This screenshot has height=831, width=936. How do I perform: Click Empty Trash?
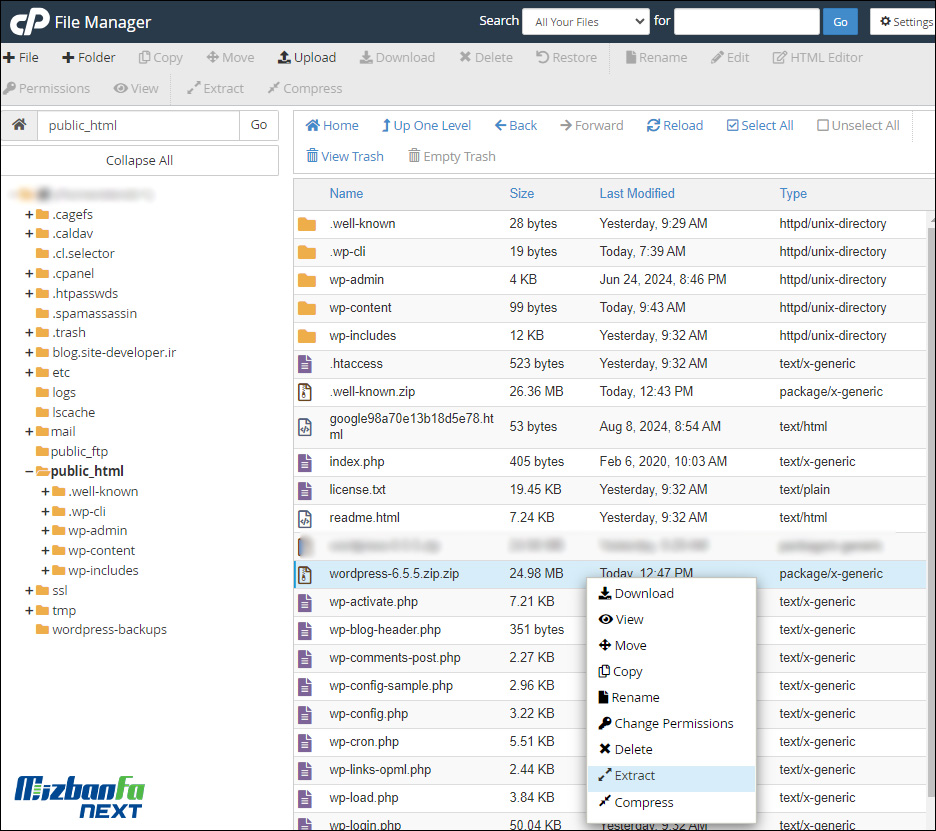[x=452, y=156]
